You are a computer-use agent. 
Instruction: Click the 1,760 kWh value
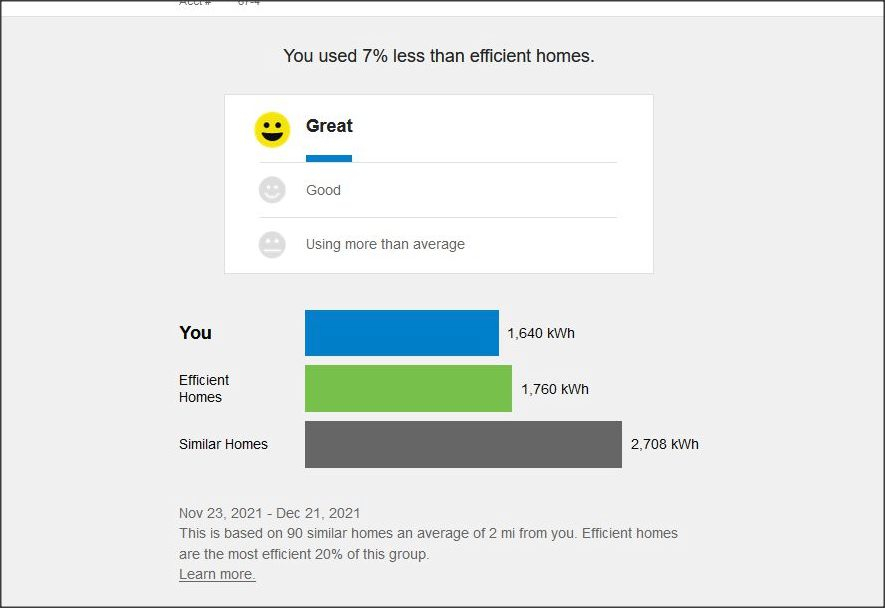coord(555,389)
